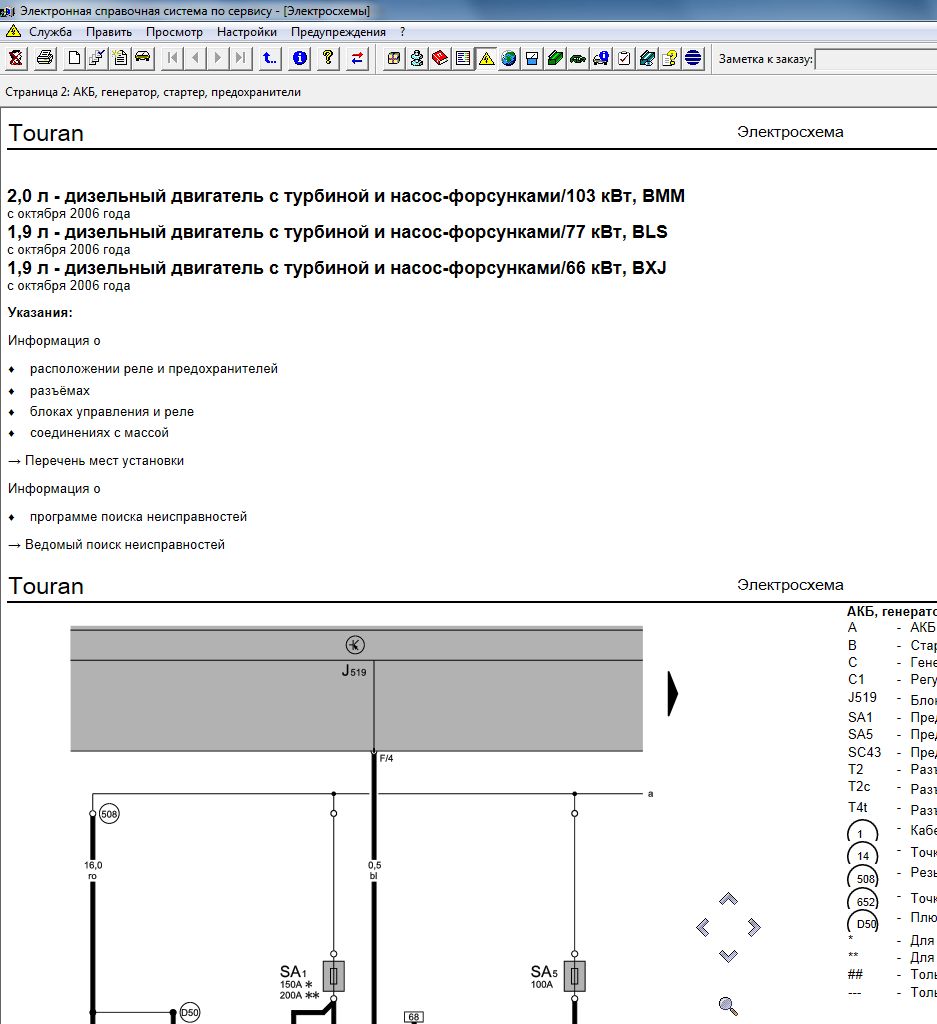The image size is (937, 1024).
Task: Open the Просмотр menu
Action: click(174, 32)
